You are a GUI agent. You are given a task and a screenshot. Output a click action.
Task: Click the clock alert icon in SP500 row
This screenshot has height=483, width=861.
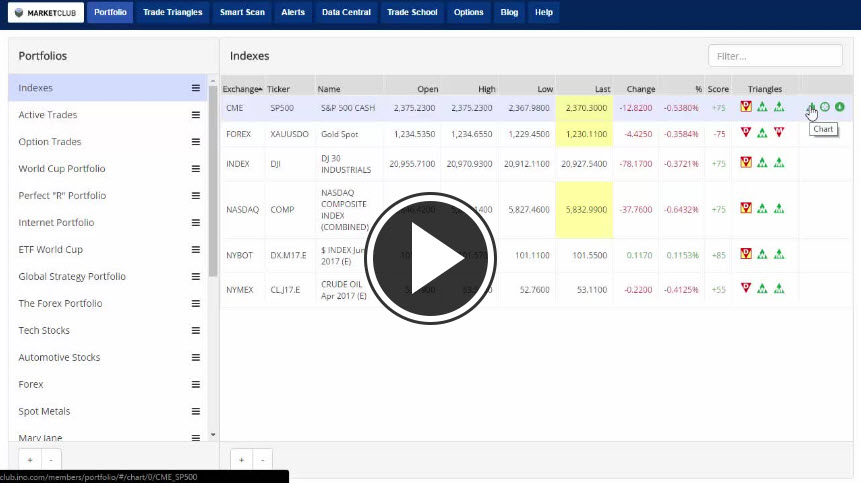(825, 107)
